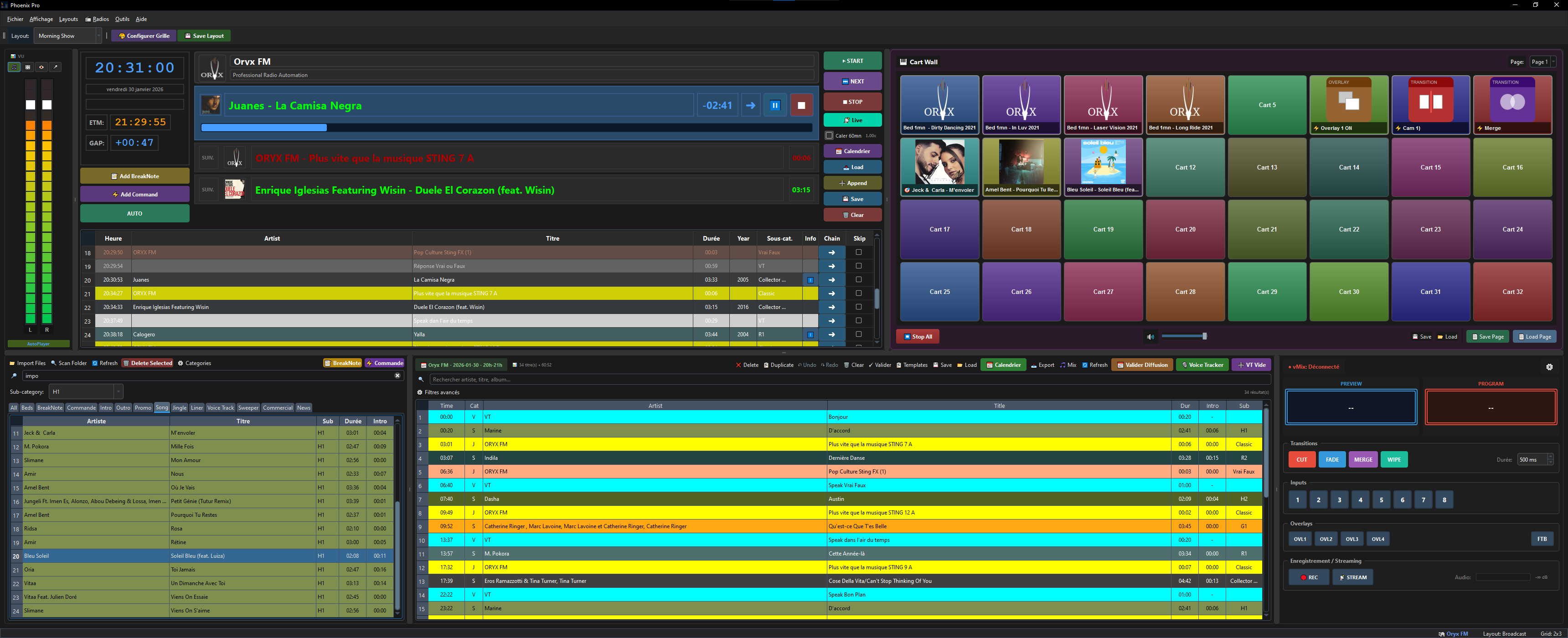
Task: Select the microphone icon in the VU panel
Action: (56, 67)
